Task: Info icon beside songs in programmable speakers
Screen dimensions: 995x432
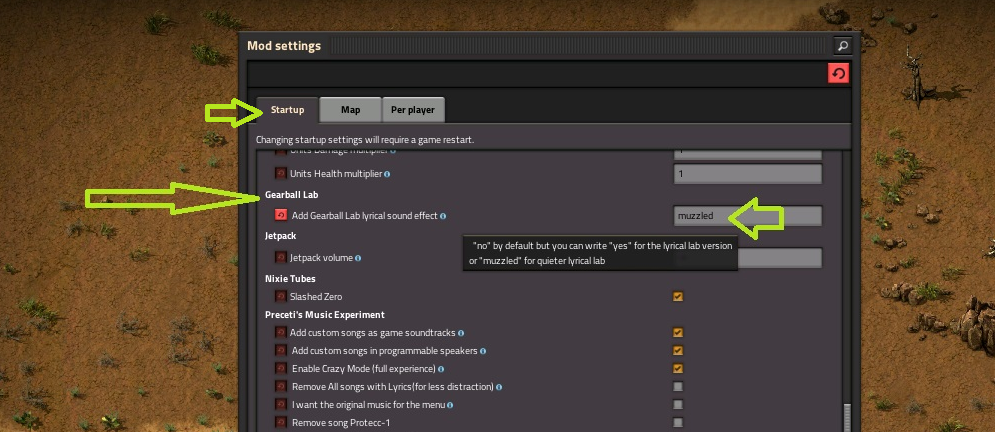Action: click(483, 351)
